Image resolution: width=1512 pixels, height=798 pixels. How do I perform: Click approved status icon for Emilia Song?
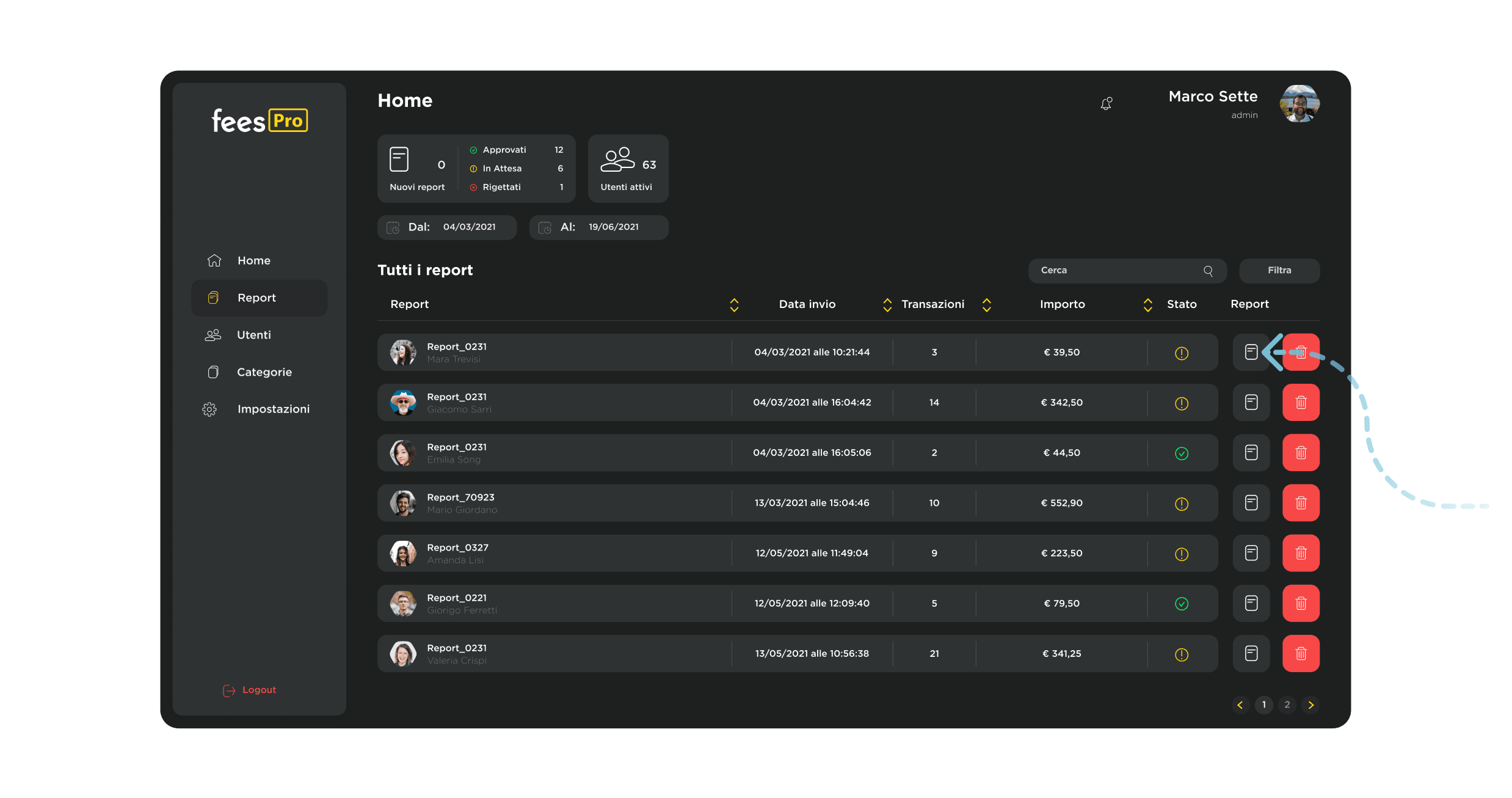[x=1182, y=453]
